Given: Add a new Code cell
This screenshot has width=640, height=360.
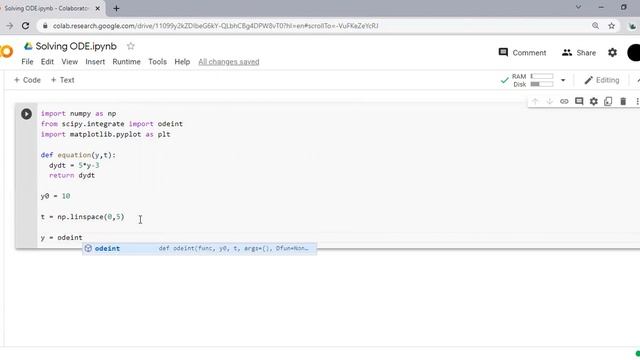Looking at the screenshot, I should coord(27,80).
